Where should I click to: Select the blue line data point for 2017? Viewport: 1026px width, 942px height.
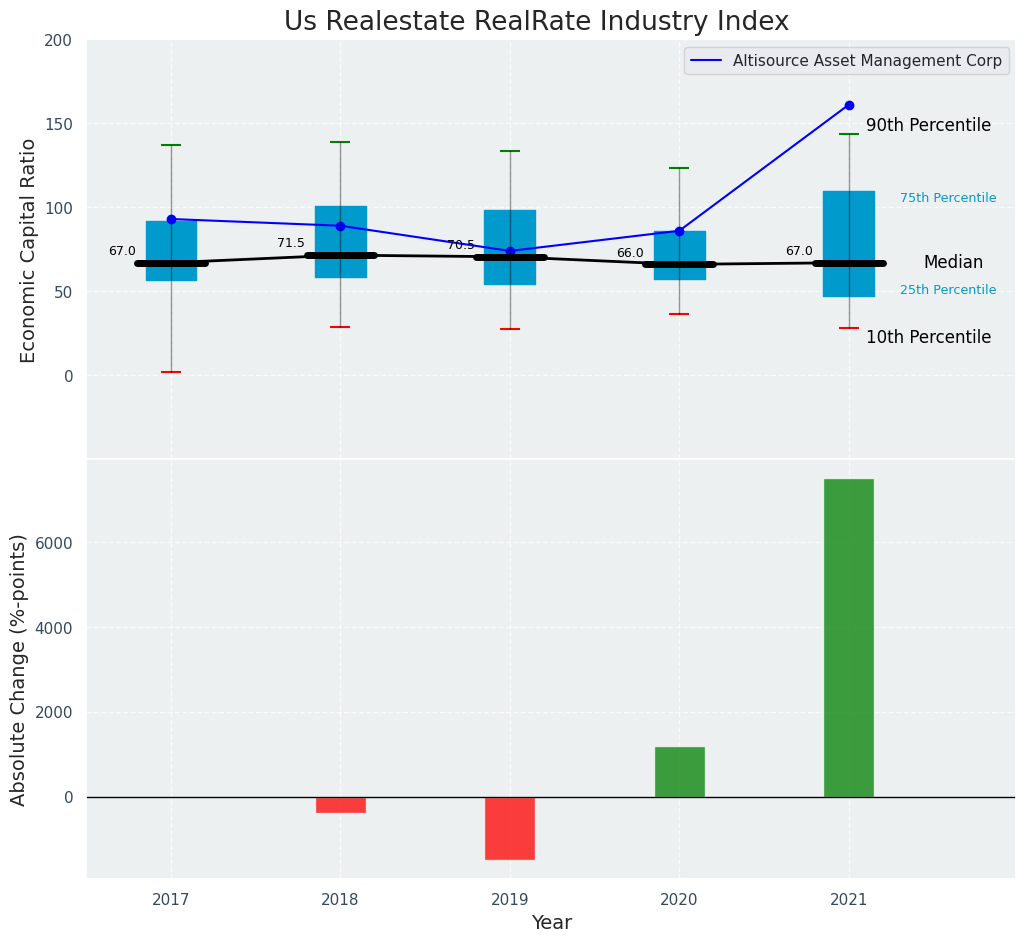[171, 219]
